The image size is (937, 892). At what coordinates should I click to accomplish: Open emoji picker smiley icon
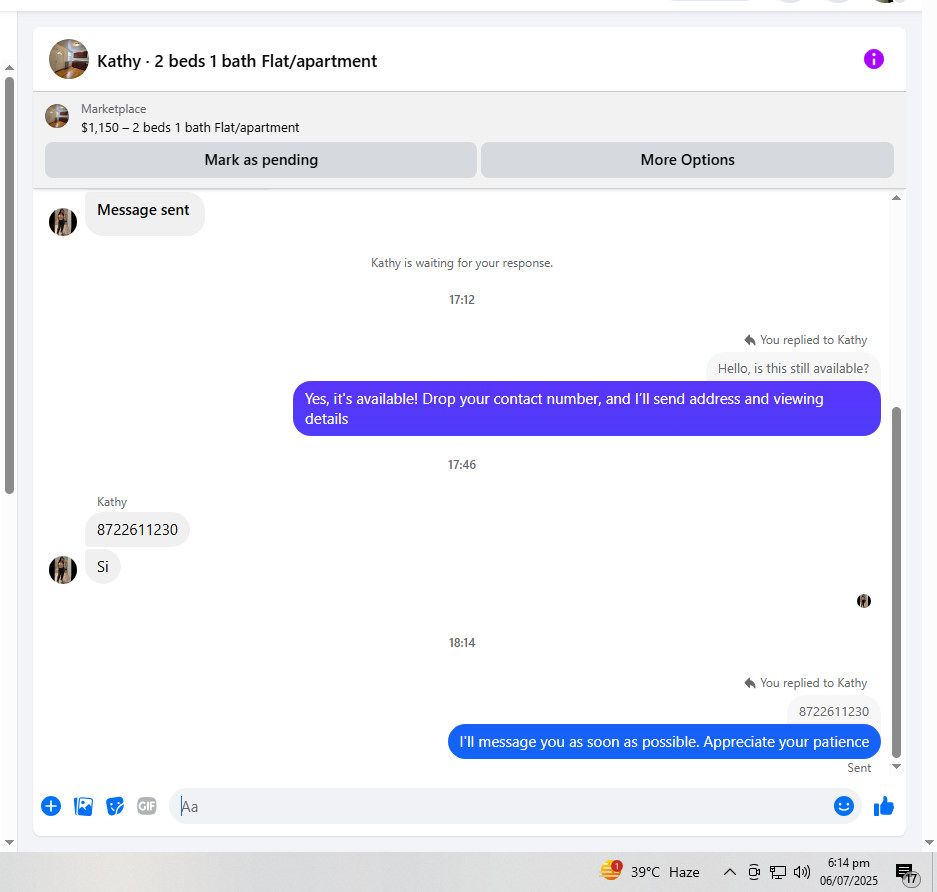point(843,806)
